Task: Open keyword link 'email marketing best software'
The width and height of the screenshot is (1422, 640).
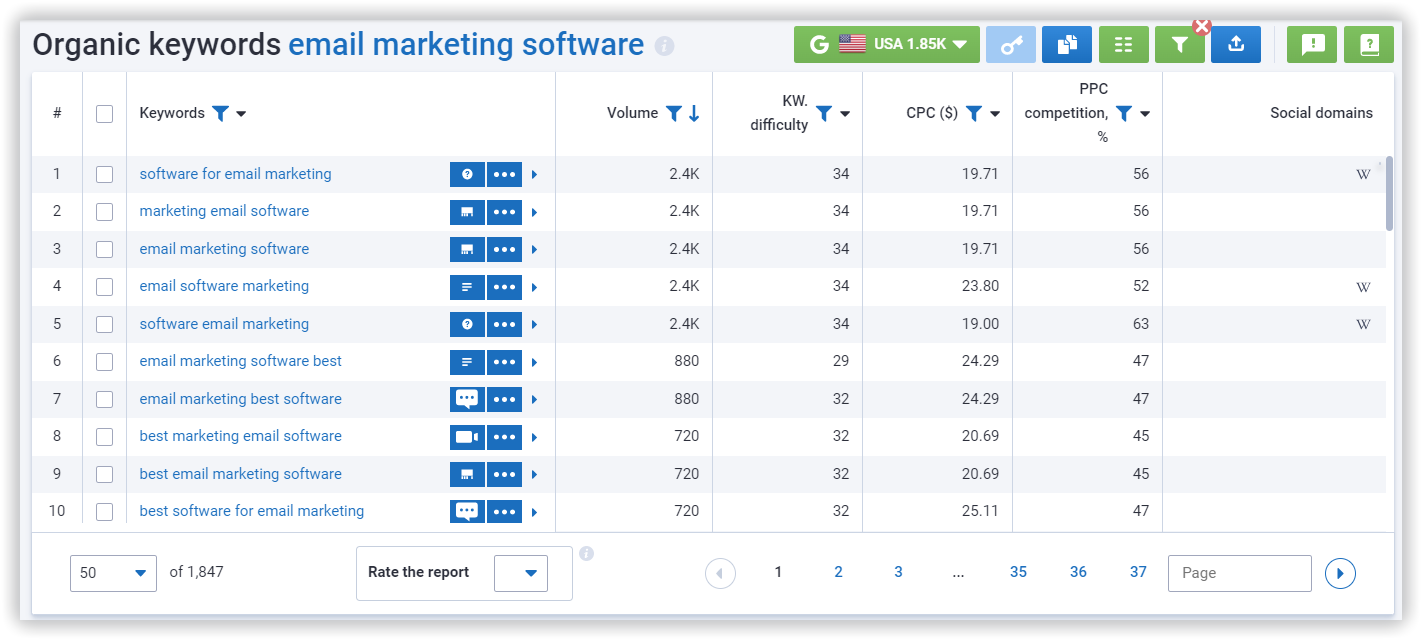Action: coord(240,399)
